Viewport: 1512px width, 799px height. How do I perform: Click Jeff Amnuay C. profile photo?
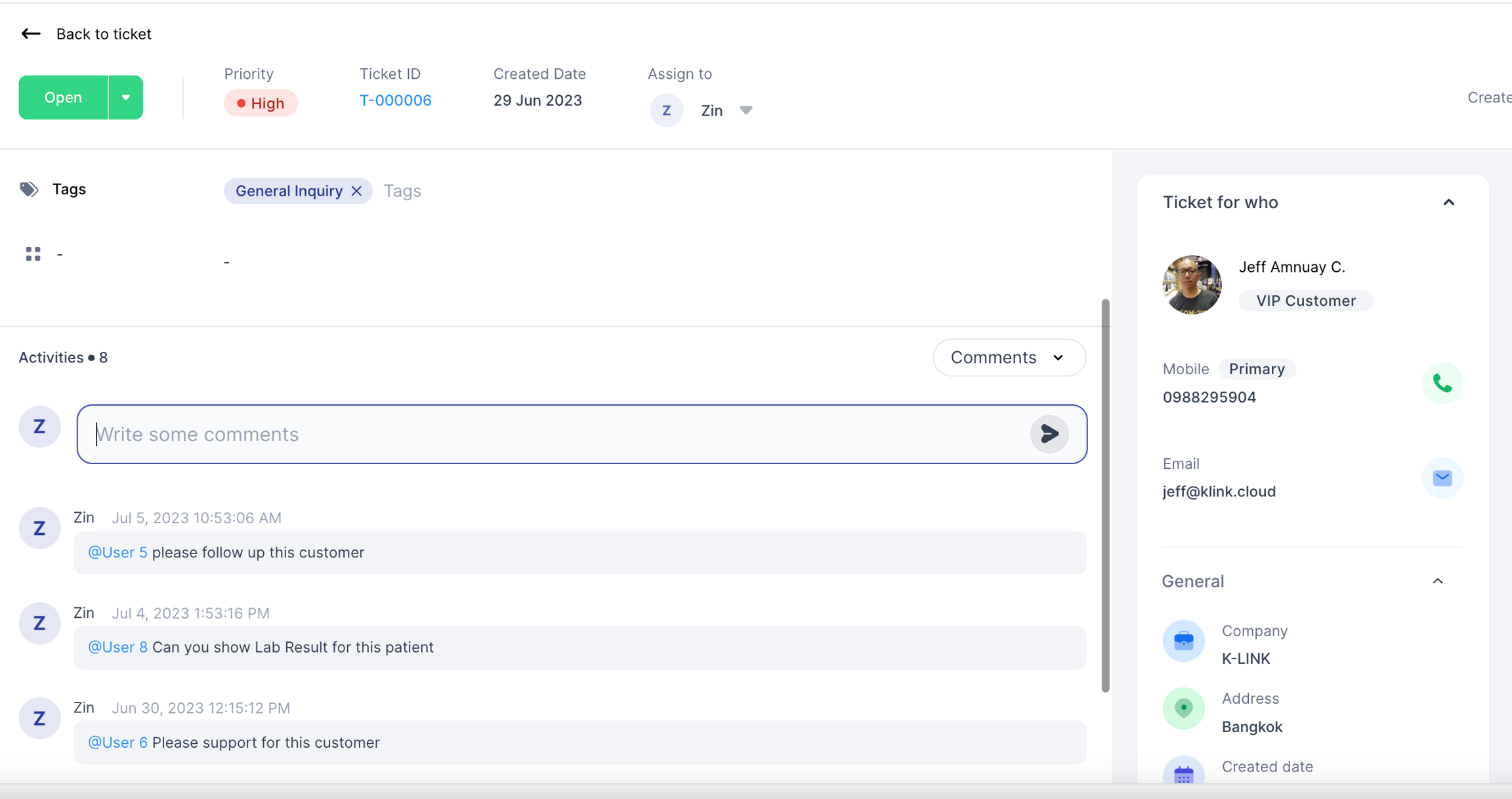coord(1192,284)
